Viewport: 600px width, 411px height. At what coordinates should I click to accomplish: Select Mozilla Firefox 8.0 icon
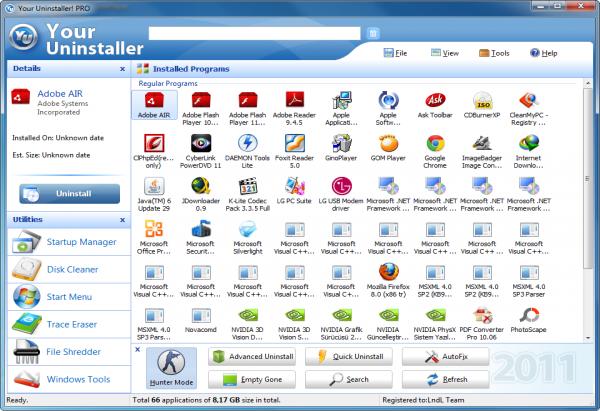388,280
